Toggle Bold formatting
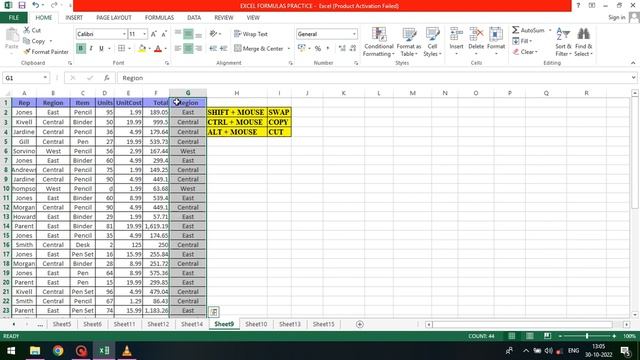Image resolution: width=640 pixels, height=360 pixels. 81,49
